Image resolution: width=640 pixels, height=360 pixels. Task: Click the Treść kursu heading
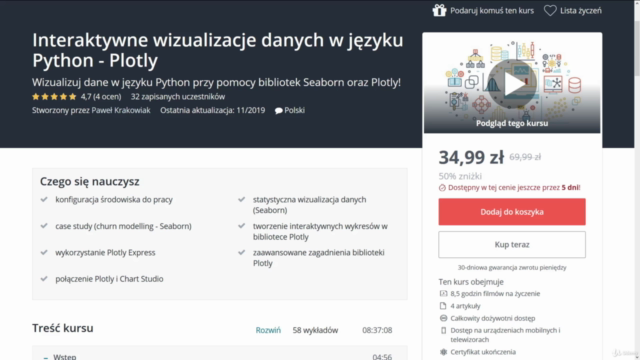click(x=63, y=328)
